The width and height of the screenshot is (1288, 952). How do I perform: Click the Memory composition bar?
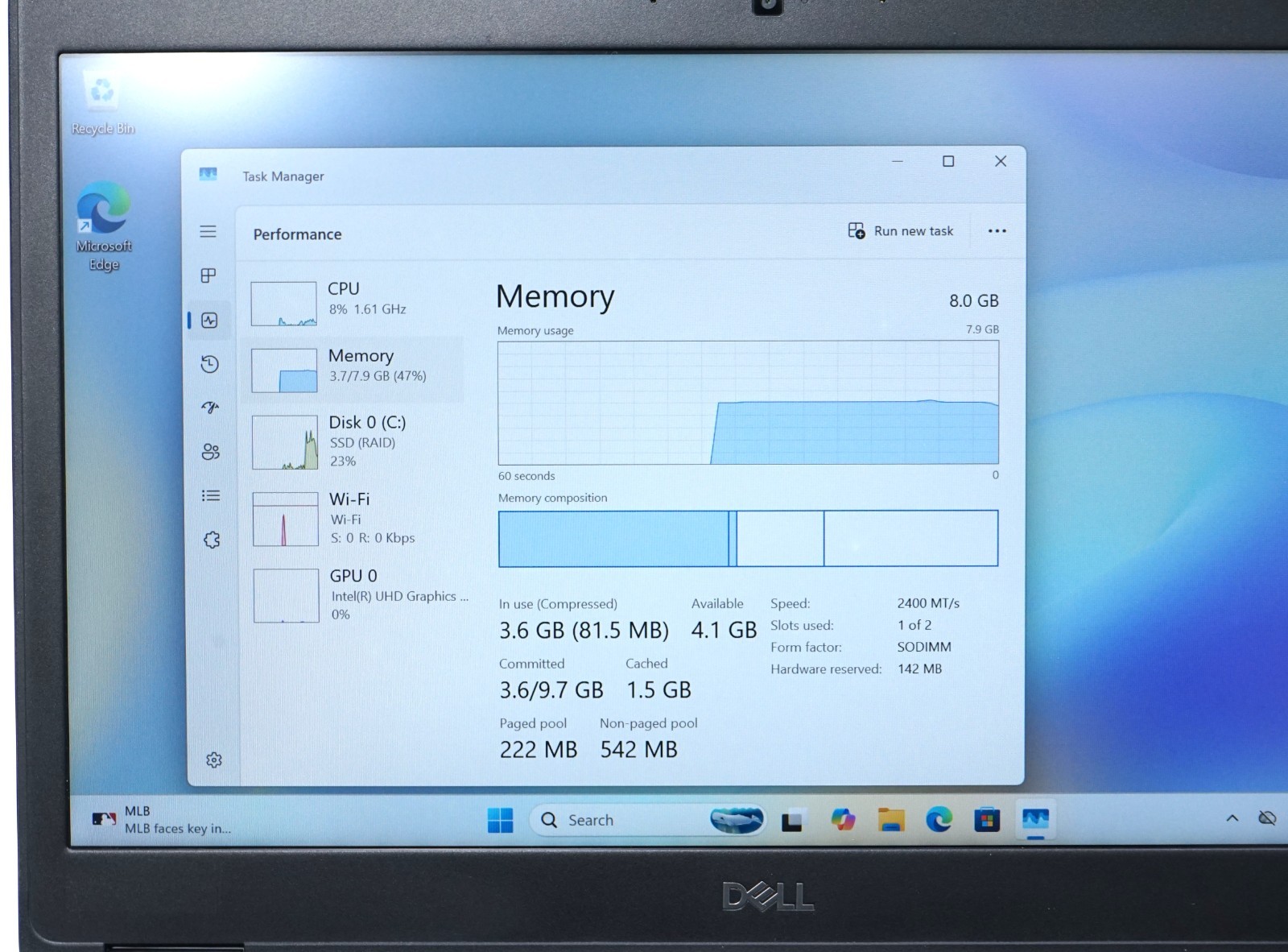click(748, 538)
